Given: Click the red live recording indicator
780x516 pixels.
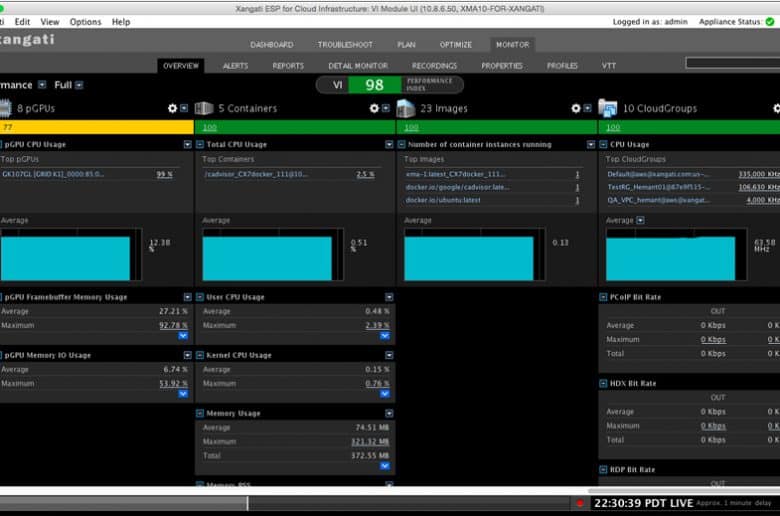Looking at the screenshot, I should (x=580, y=503).
